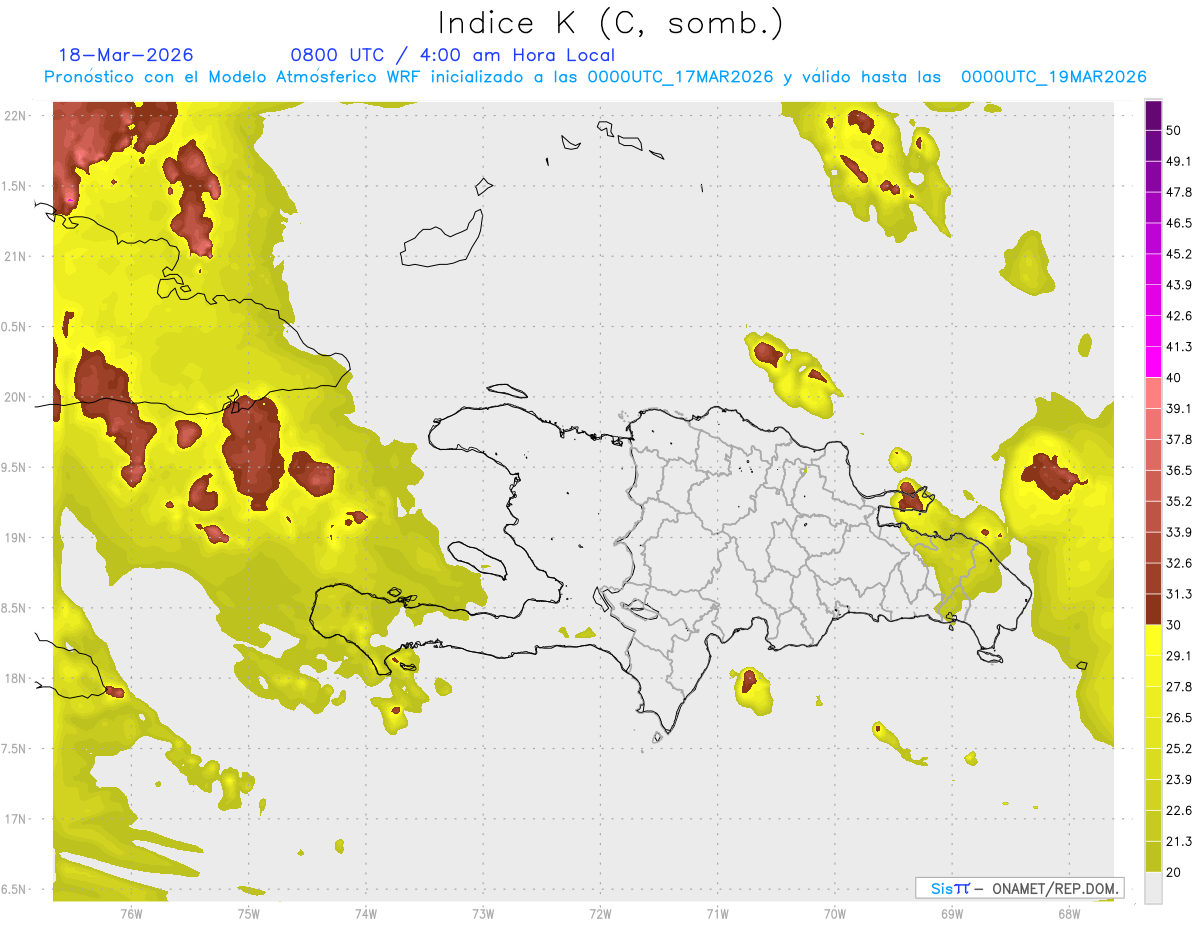Click the '22N' latitude label
The width and height of the screenshot is (1200, 927).
(x=16, y=116)
